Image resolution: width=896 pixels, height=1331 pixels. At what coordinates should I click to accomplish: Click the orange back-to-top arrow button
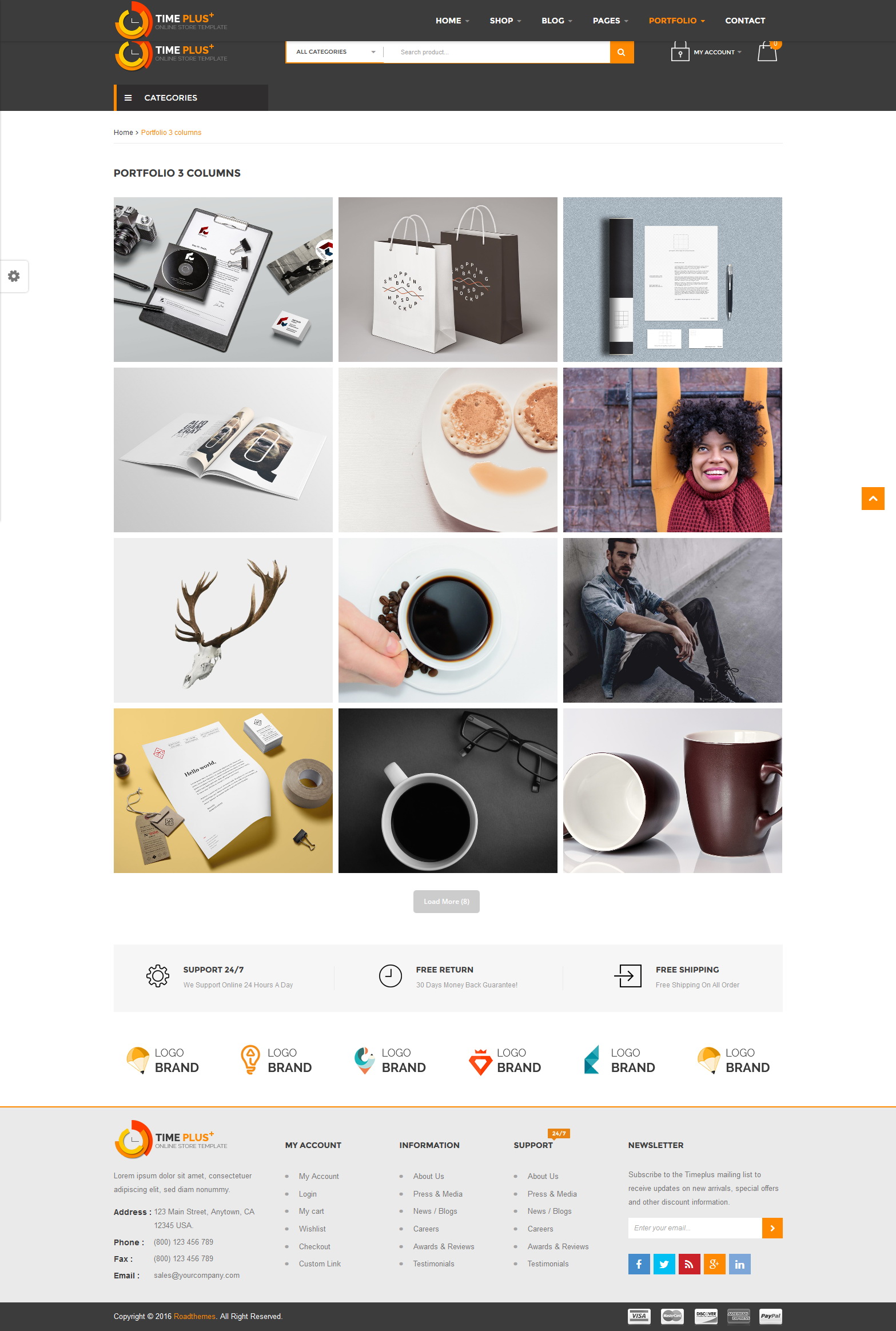point(873,499)
